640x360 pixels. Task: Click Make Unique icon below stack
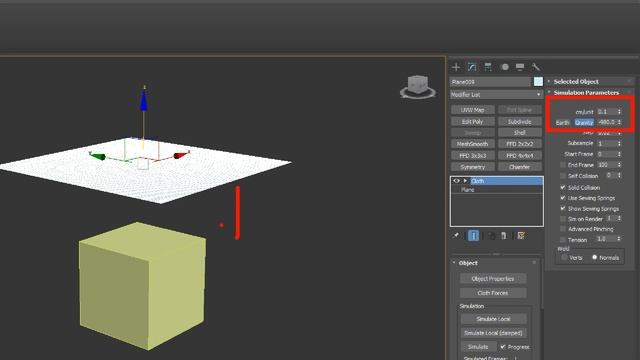click(491, 236)
